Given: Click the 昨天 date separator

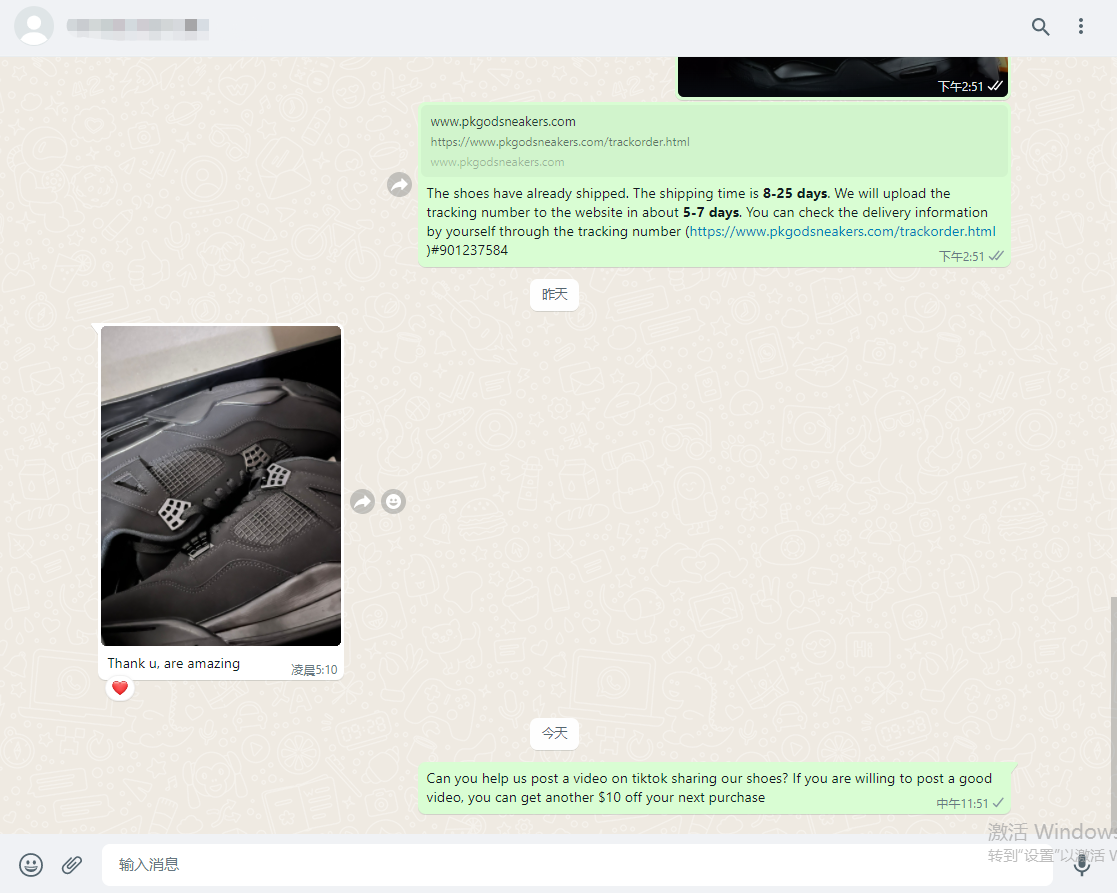Looking at the screenshot, I should coord(554,295).
